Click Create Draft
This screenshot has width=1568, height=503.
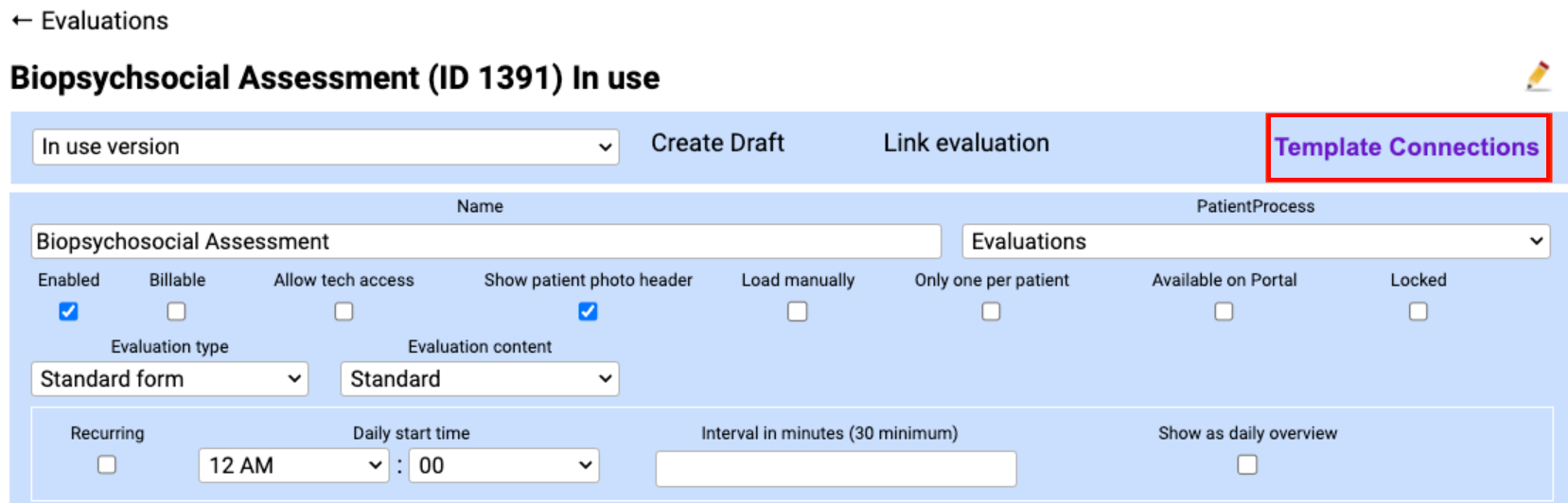tap(717, 143)
